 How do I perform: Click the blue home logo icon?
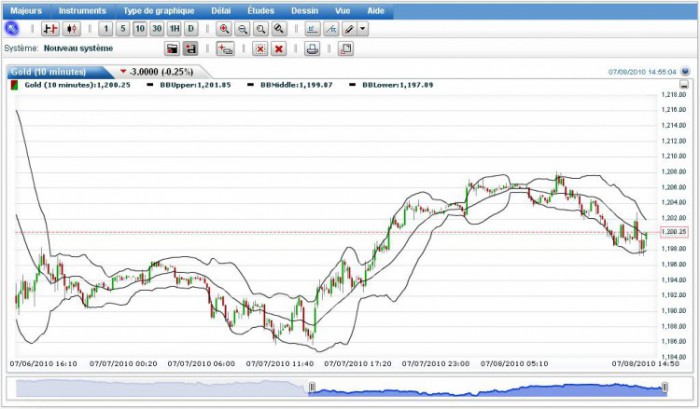pos(12,29)
